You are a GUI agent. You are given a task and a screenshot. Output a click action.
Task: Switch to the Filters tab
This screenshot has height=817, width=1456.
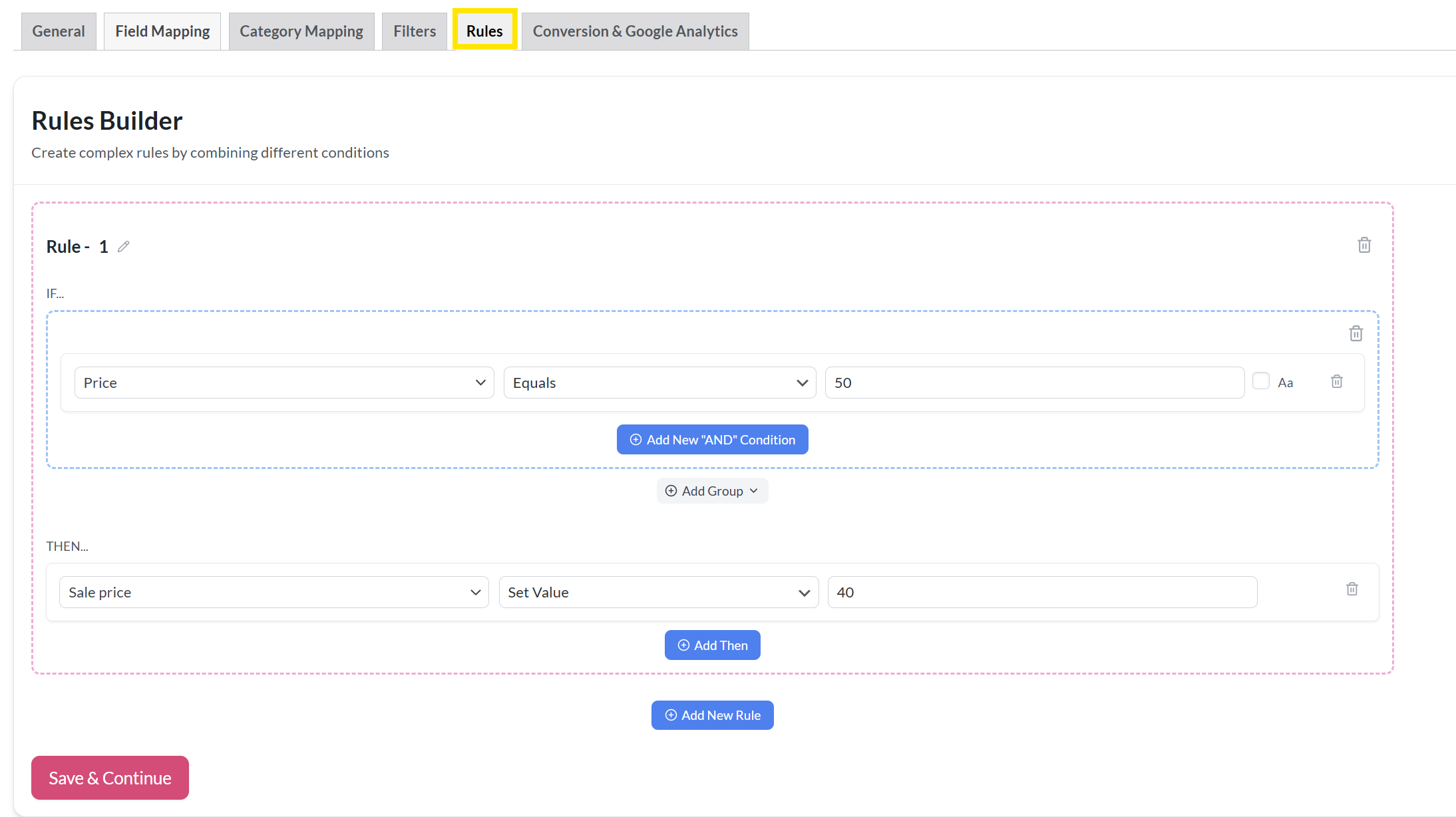[414, 31]
